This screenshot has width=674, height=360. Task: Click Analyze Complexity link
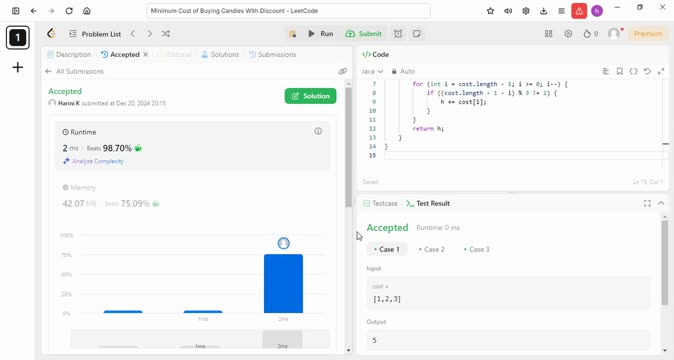[93, 161]
